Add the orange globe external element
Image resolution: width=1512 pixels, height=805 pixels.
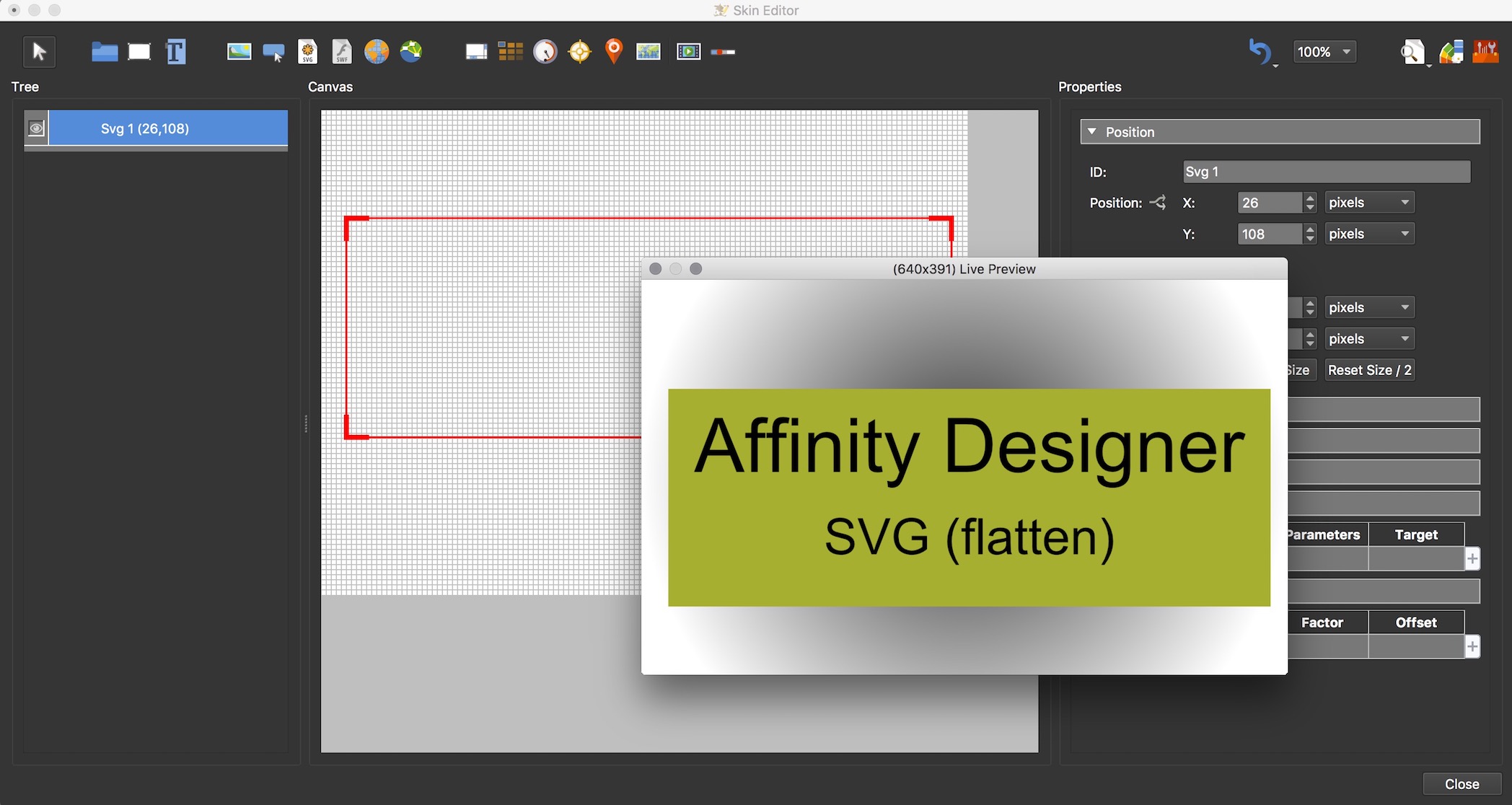coord(377,52)
